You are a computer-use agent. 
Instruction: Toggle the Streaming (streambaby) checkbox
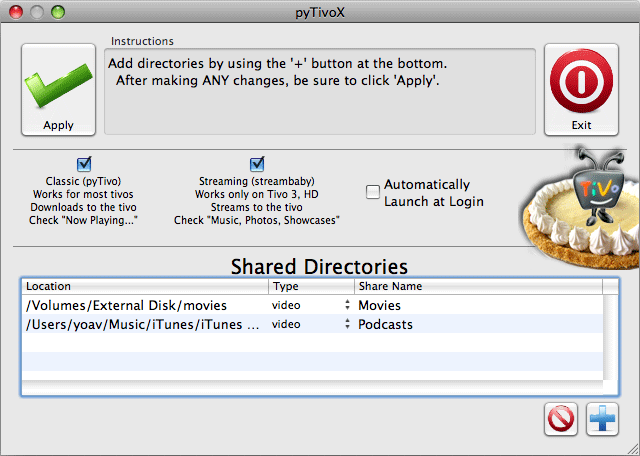(x=257, y=164)
